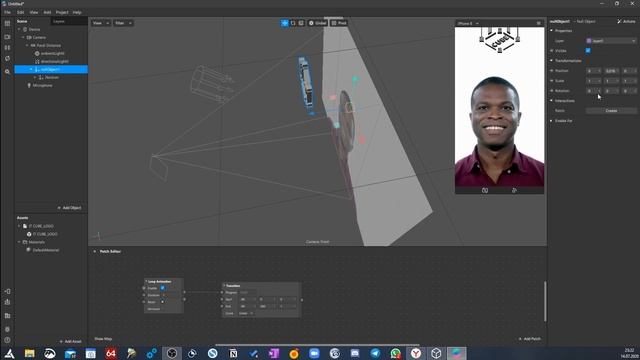640x360 pixels.
Task: Click the Add Asset button
Action: (x=70, y=341)
